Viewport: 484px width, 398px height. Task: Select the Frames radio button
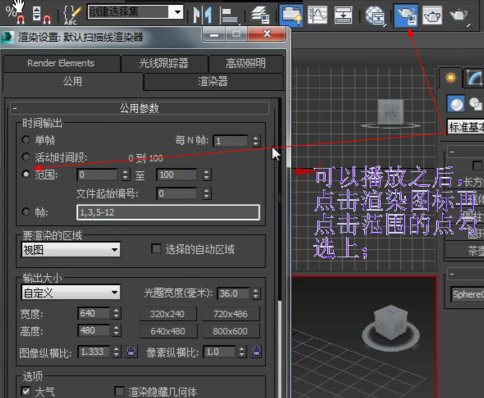[x=26, y=212]
